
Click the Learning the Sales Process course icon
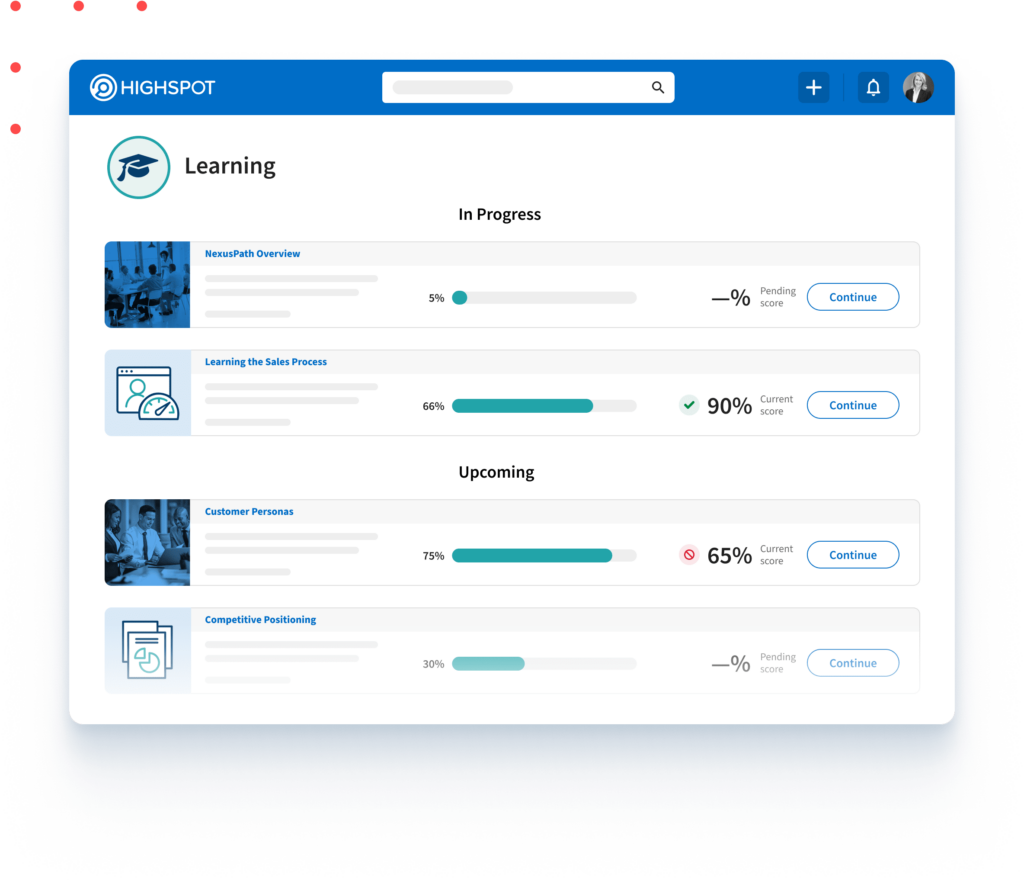coord(148,393)
